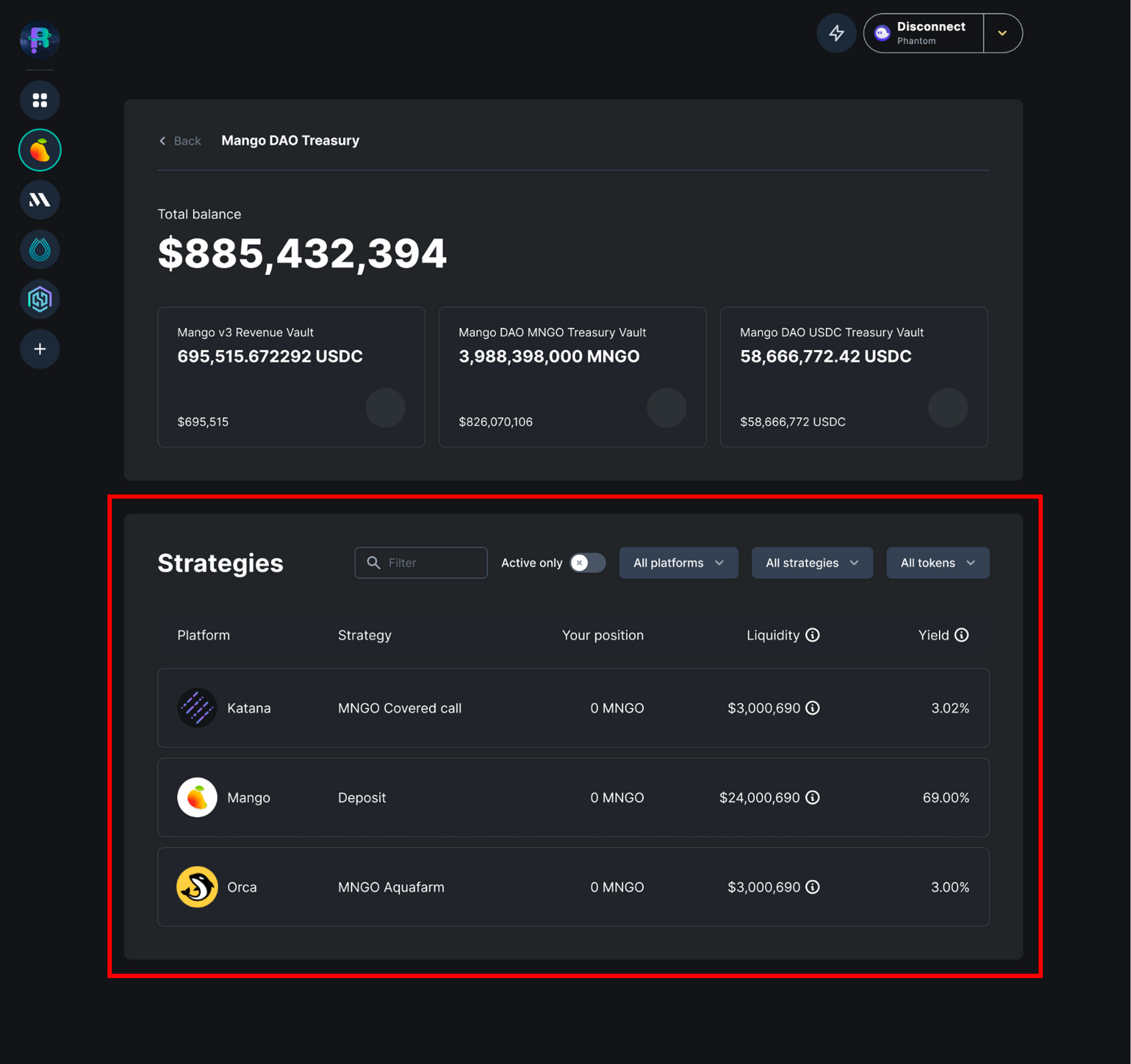
Task: Click the Strategy column header
Action: 365,635
